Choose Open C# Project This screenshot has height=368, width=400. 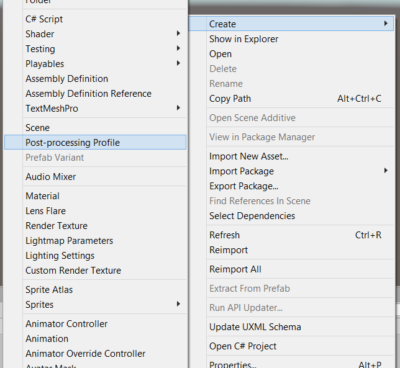click(x=291, y=346)
